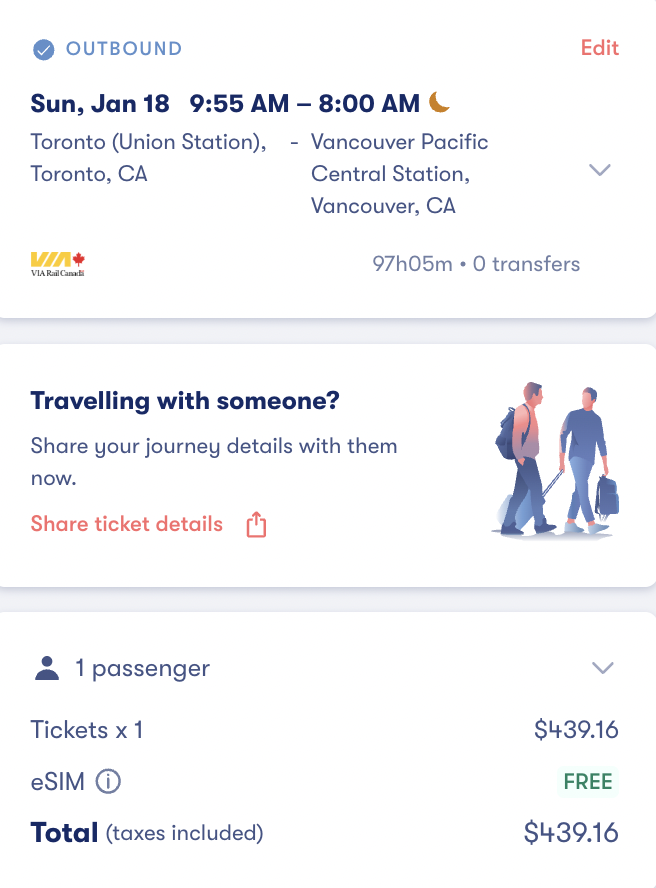Image resolution: width=656 pixels, height=888 pixels.
Task: Select the VIA Rail Canada logo
Action: coord(57,263)
